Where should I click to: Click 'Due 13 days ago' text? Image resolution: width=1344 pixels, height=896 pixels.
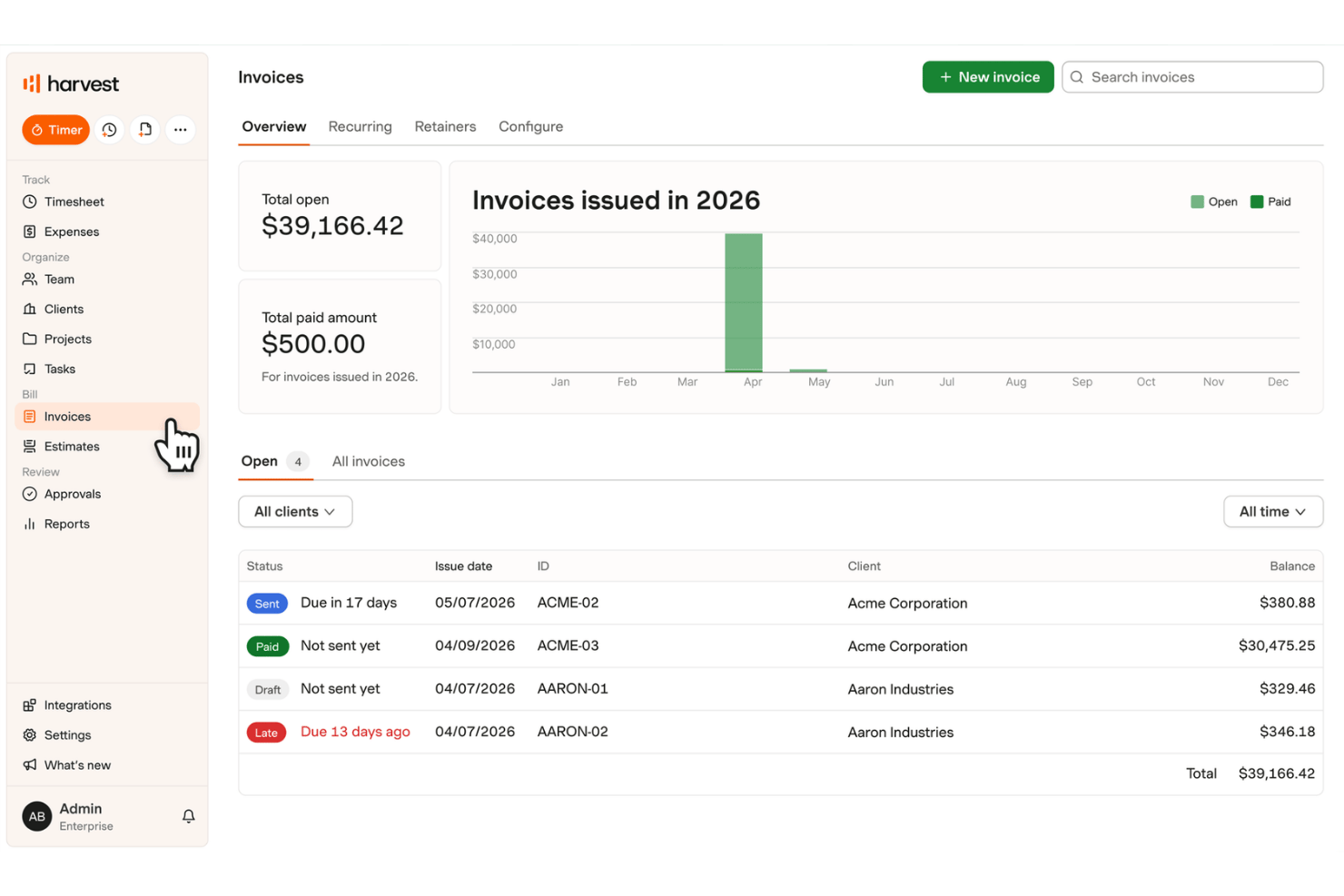pos(355,732)
